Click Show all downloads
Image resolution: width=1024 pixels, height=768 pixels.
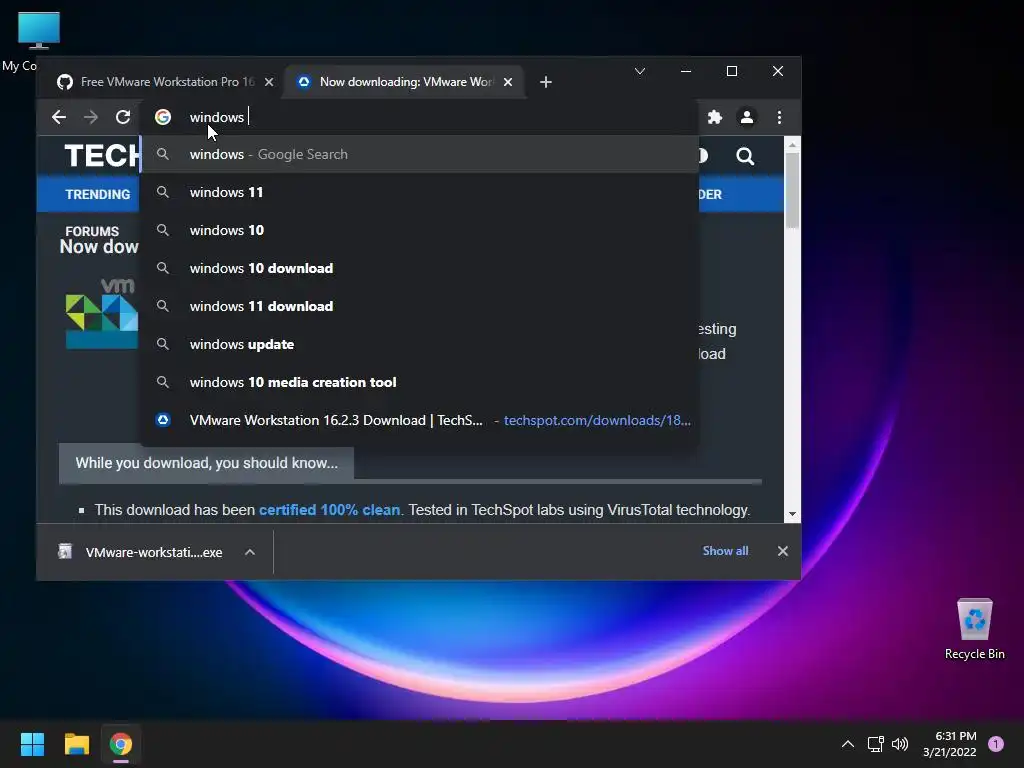pyautogui.click(x=726, y=551)
